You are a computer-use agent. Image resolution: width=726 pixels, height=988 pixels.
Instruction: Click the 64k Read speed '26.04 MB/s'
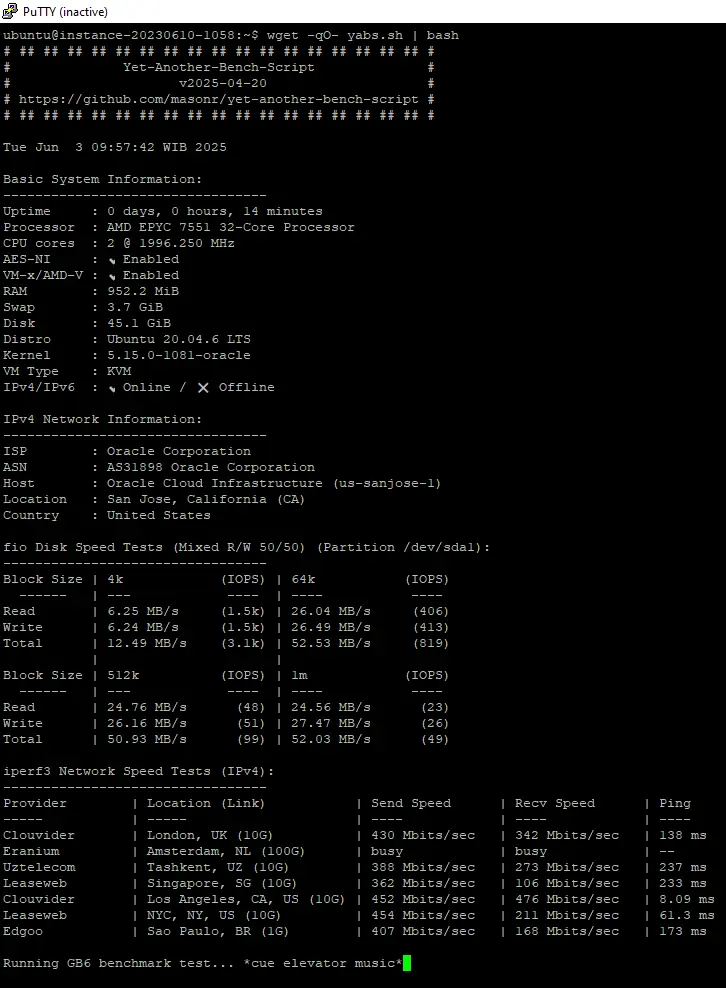(x=331, y=611)
